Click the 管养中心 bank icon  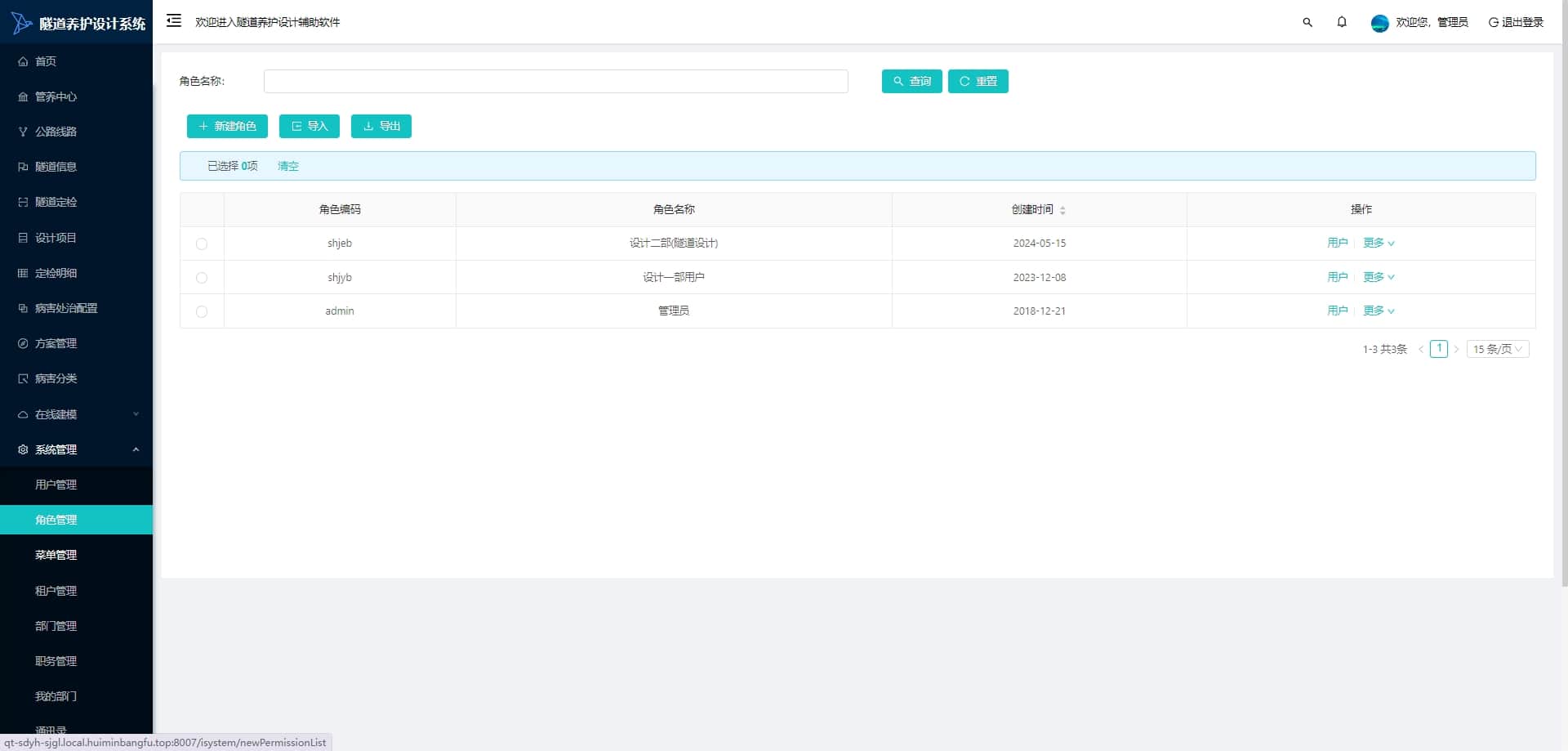pyautogui.click(x=23, y=96)
